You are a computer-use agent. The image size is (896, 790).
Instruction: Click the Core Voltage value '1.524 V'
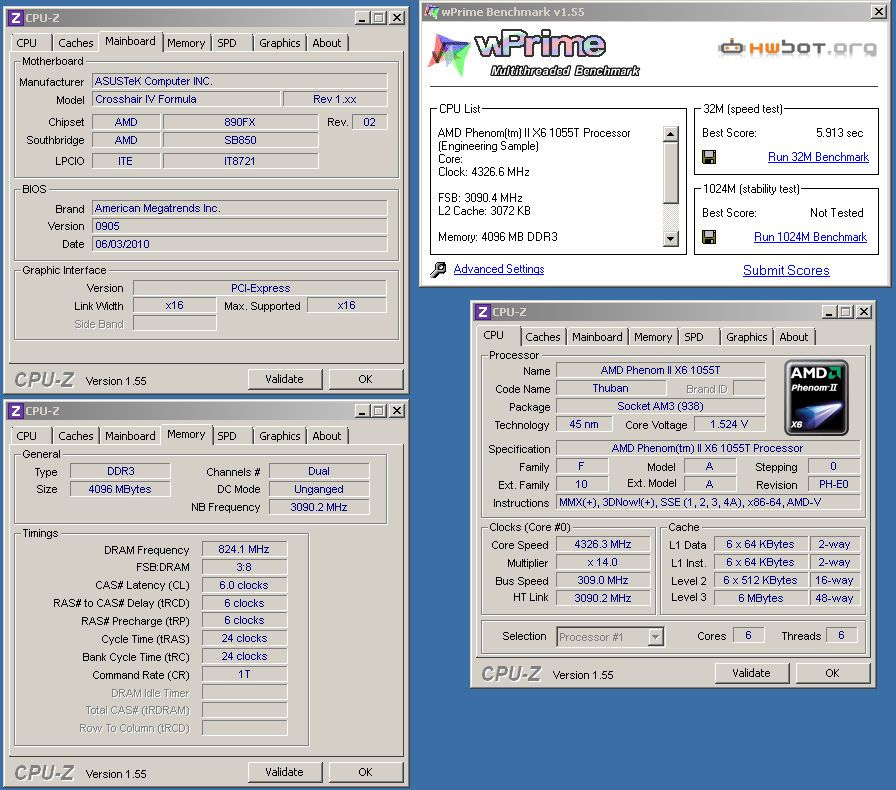click(729, 424)
